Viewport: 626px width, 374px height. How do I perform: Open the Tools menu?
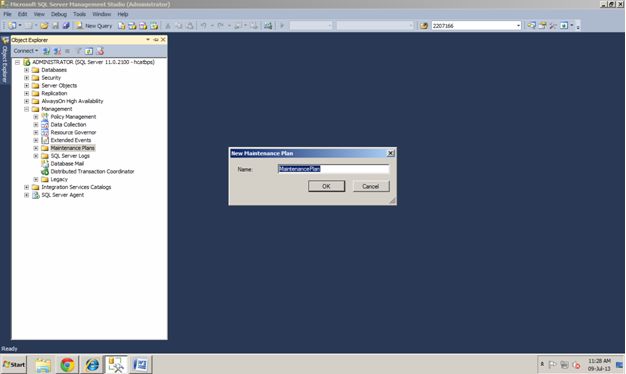point(79,14)
